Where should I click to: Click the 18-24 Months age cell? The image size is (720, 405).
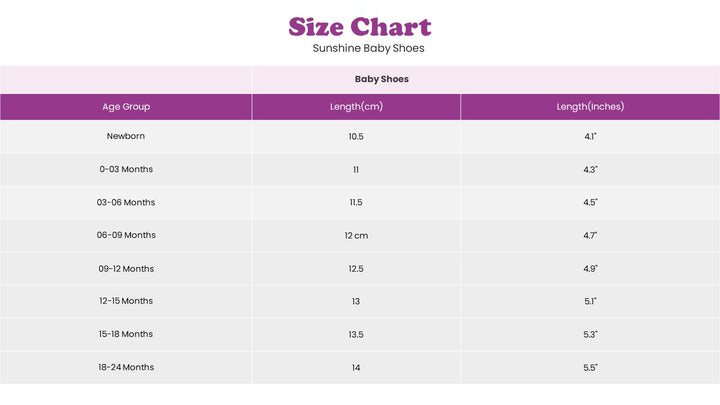pyautogui.click(x=126, y=367)
